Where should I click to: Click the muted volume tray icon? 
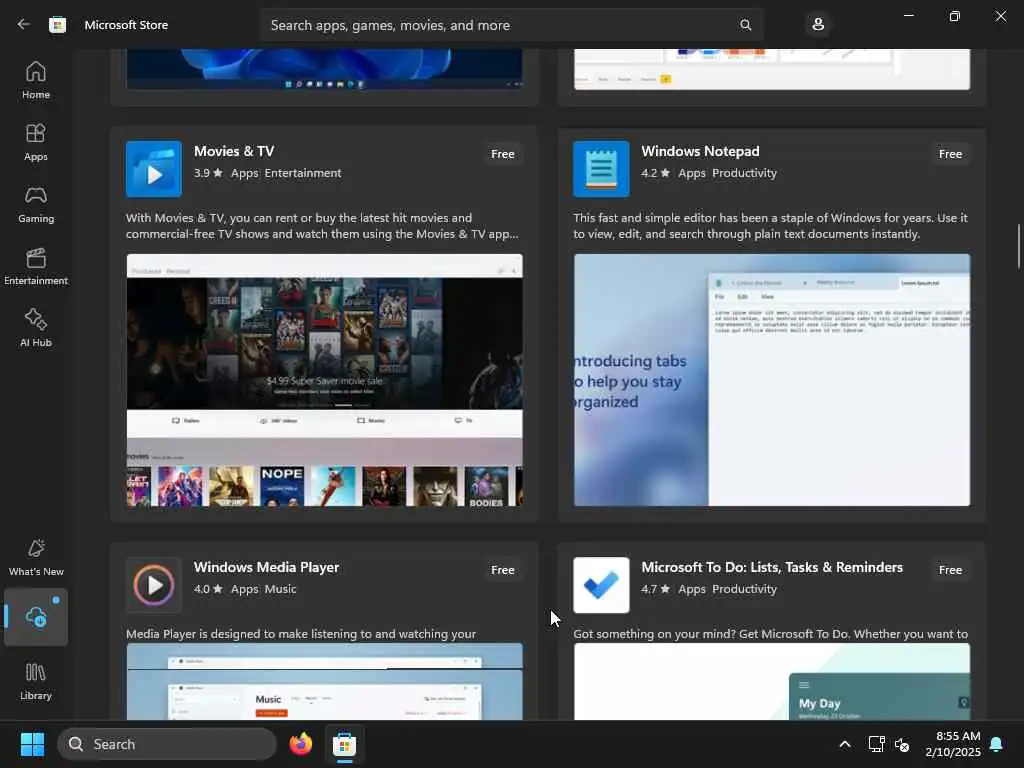(x=902, y=744)
